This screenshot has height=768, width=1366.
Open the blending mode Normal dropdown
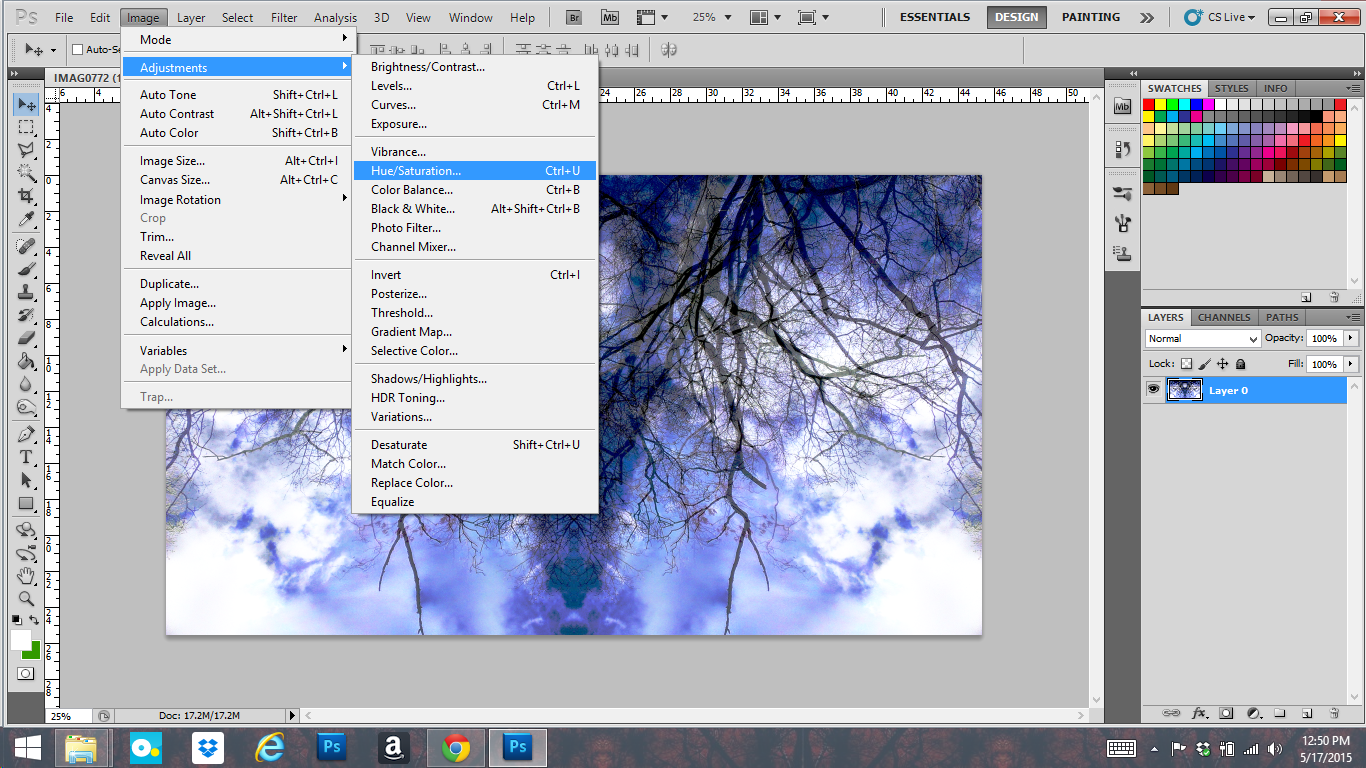click(1202, 338)
